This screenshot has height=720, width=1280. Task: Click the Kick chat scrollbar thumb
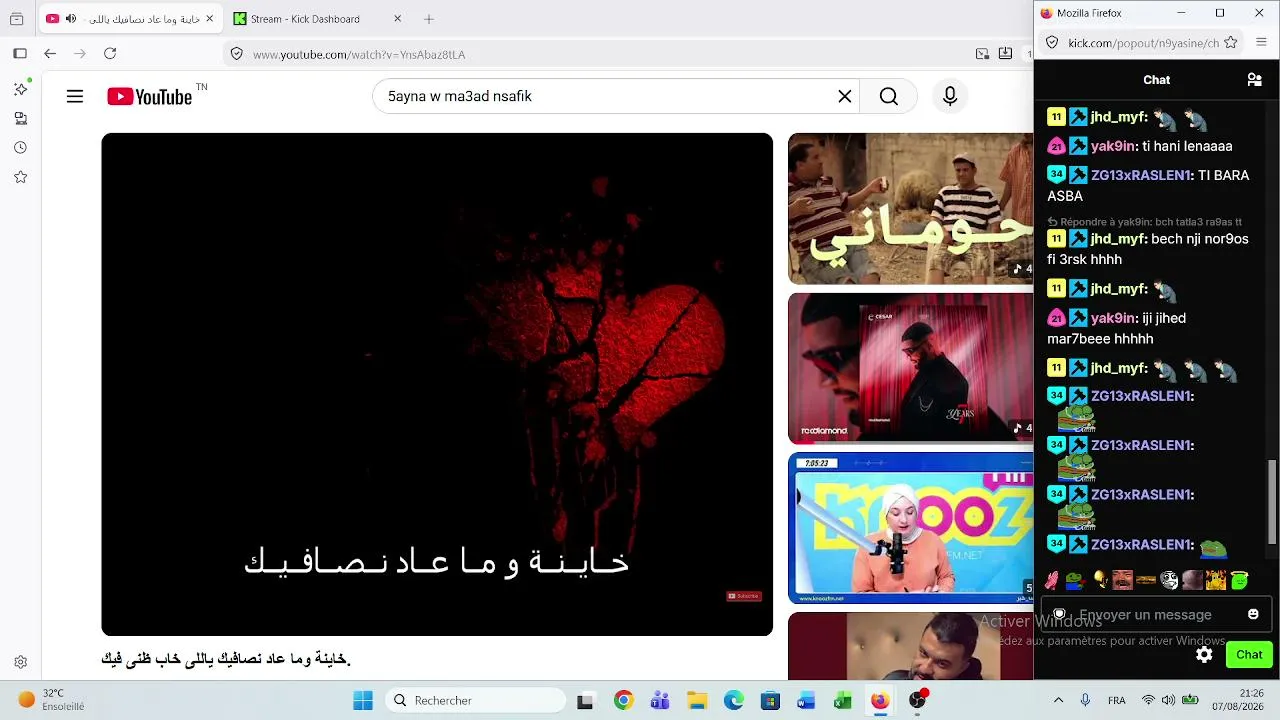[1272, 501]
